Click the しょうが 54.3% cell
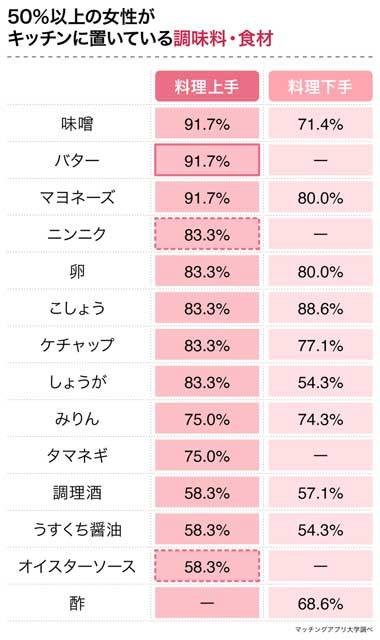 point(320,382)
